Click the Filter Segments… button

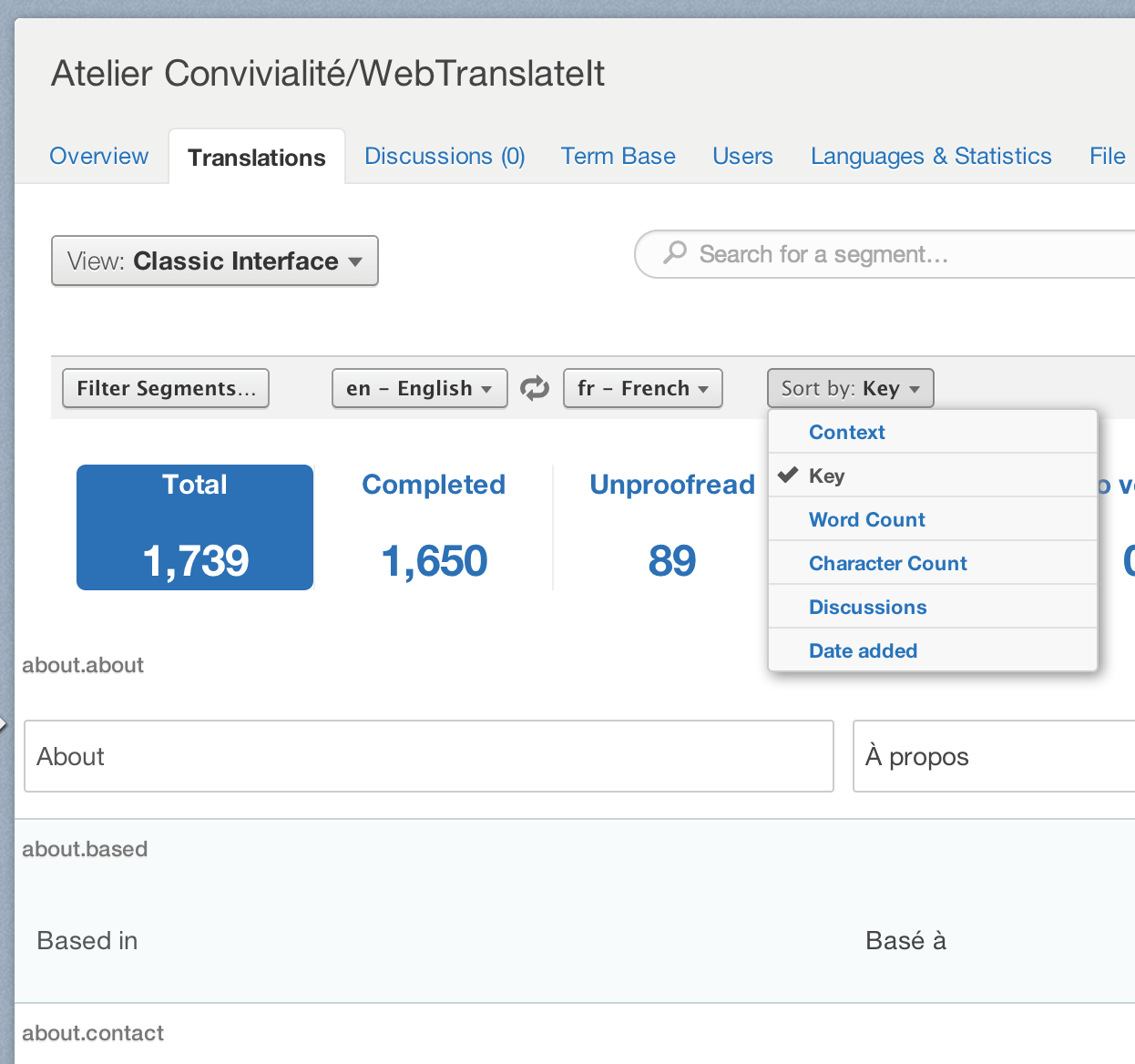tap(166, 388)
